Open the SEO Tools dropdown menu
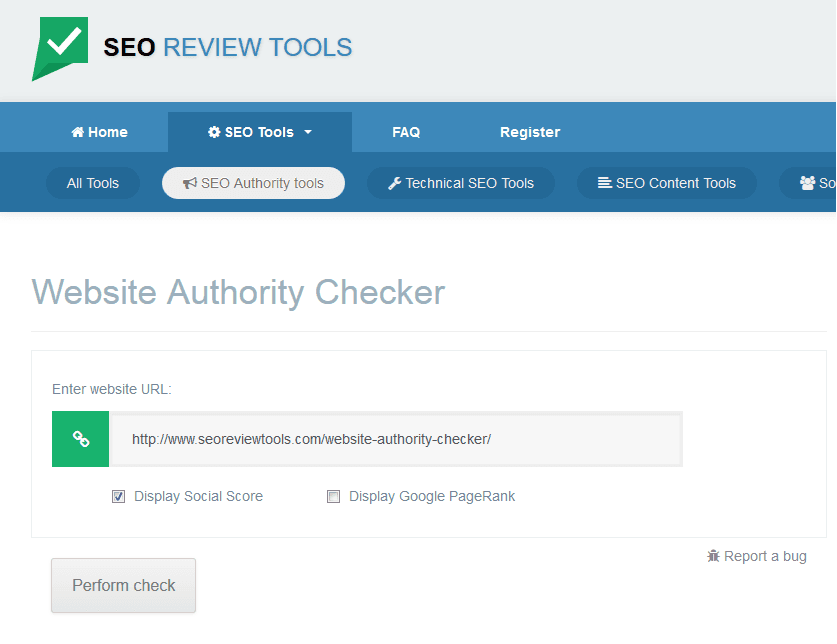The width and height of the screenshot is (837, 644). (260, 131)
